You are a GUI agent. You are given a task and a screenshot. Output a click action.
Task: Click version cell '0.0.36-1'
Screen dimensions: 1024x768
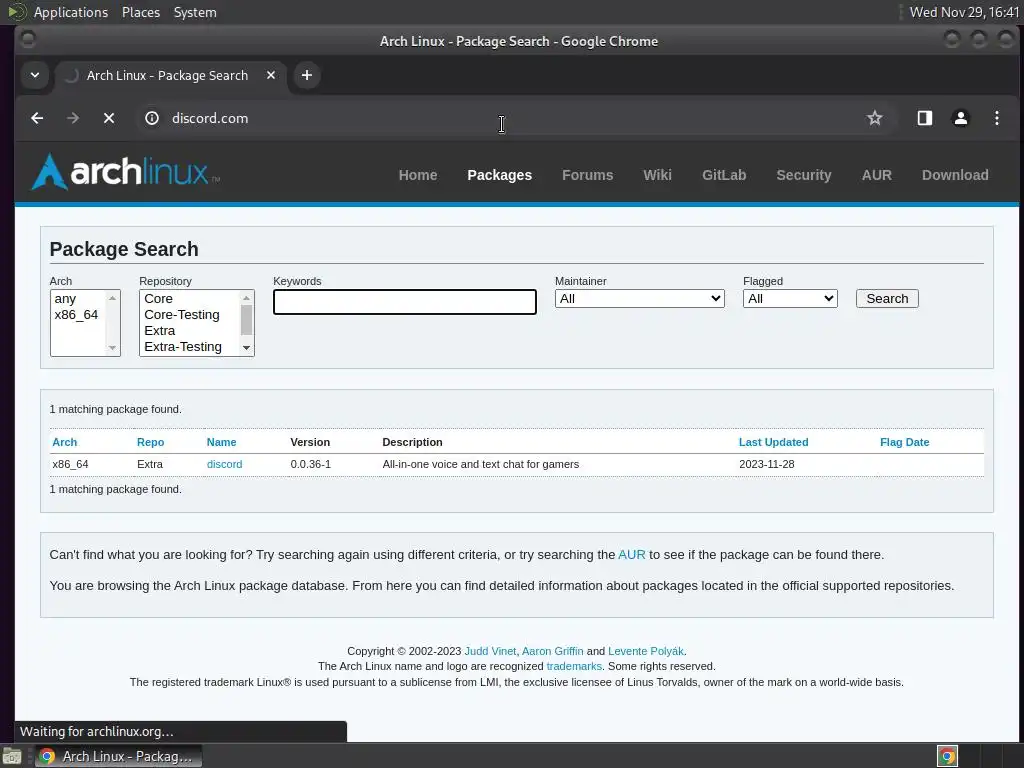click(x=310, y=464)
